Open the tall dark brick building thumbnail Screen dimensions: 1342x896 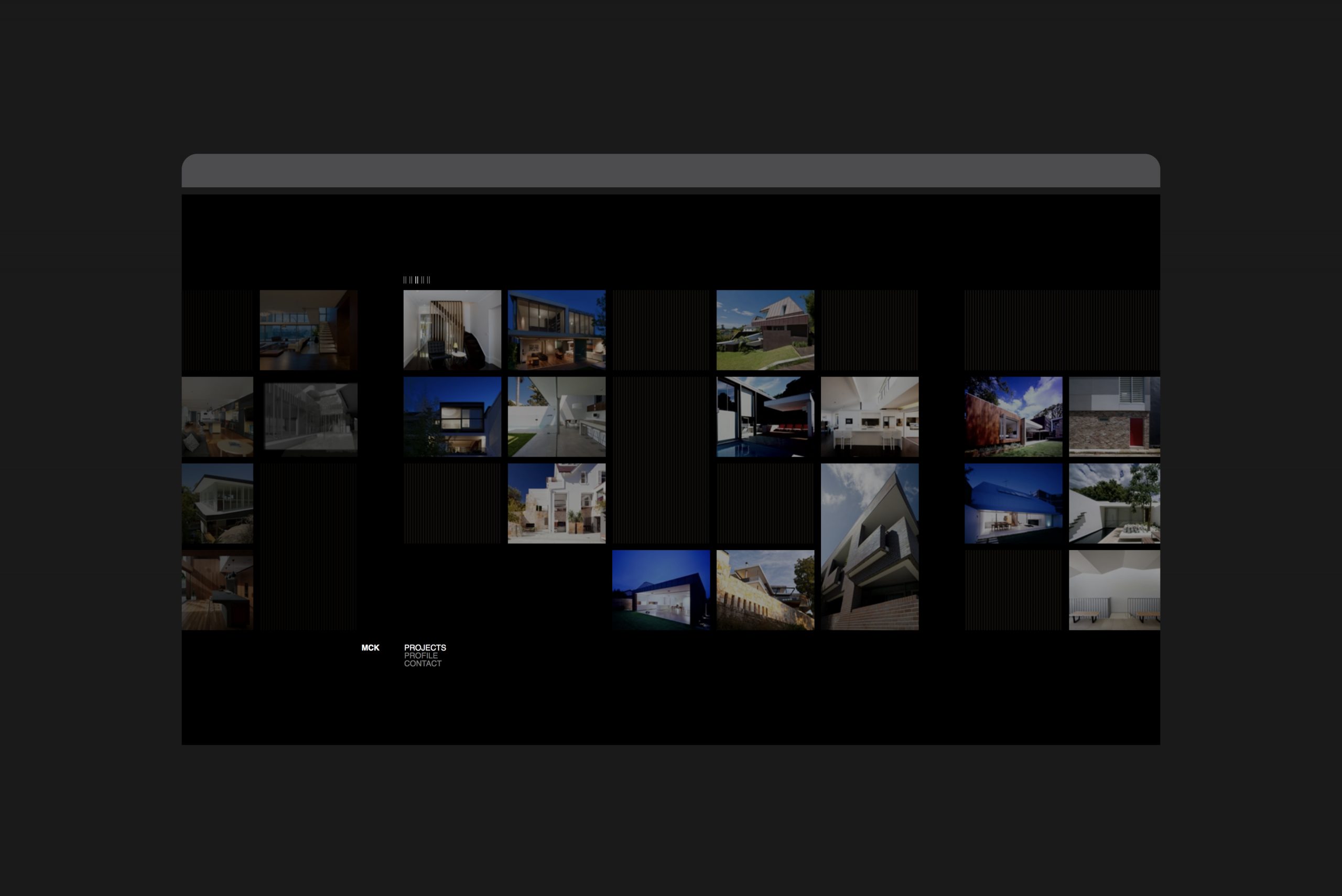(870, 547)
